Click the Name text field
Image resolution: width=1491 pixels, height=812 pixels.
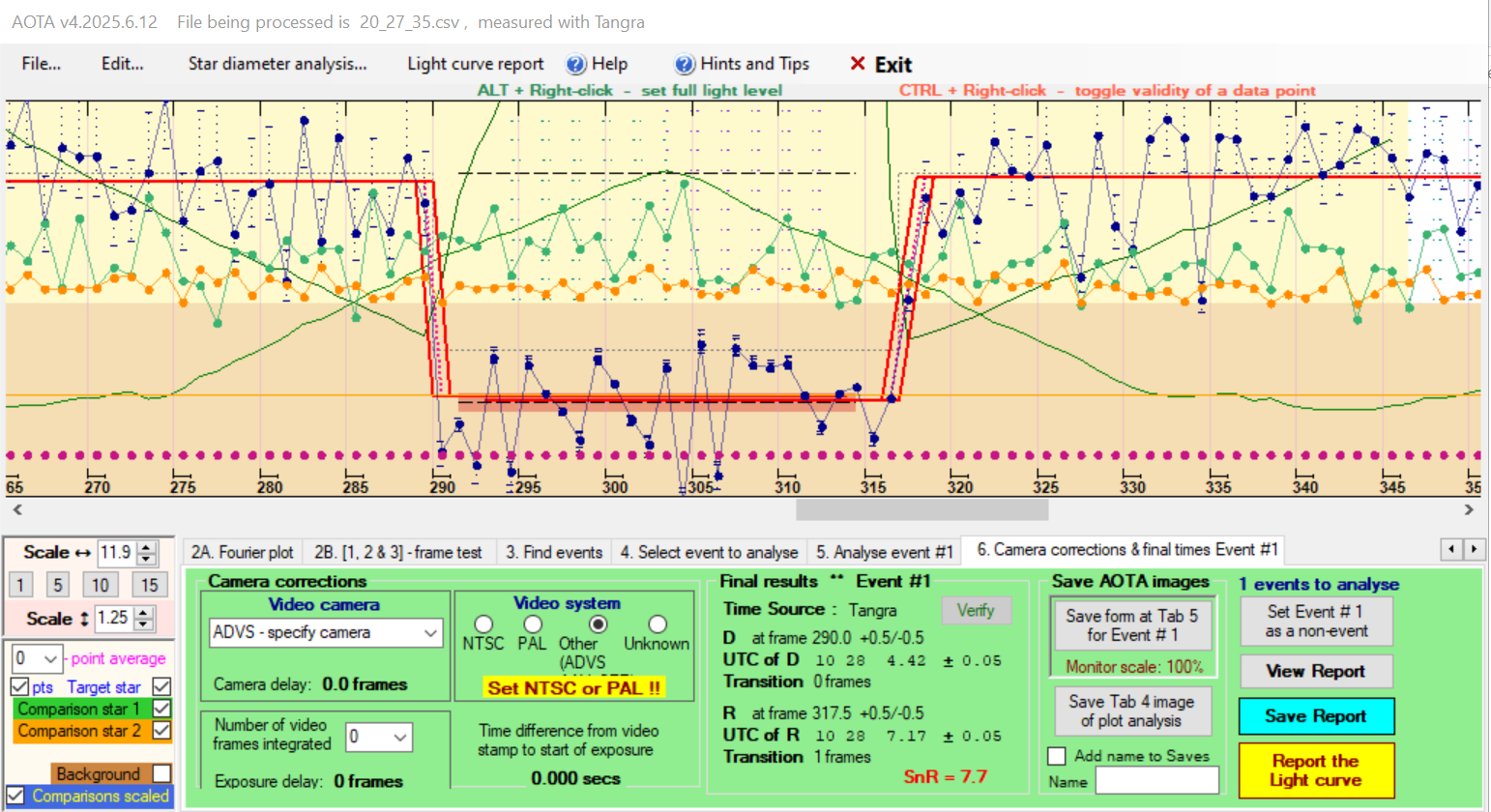tap(1156, 781)
